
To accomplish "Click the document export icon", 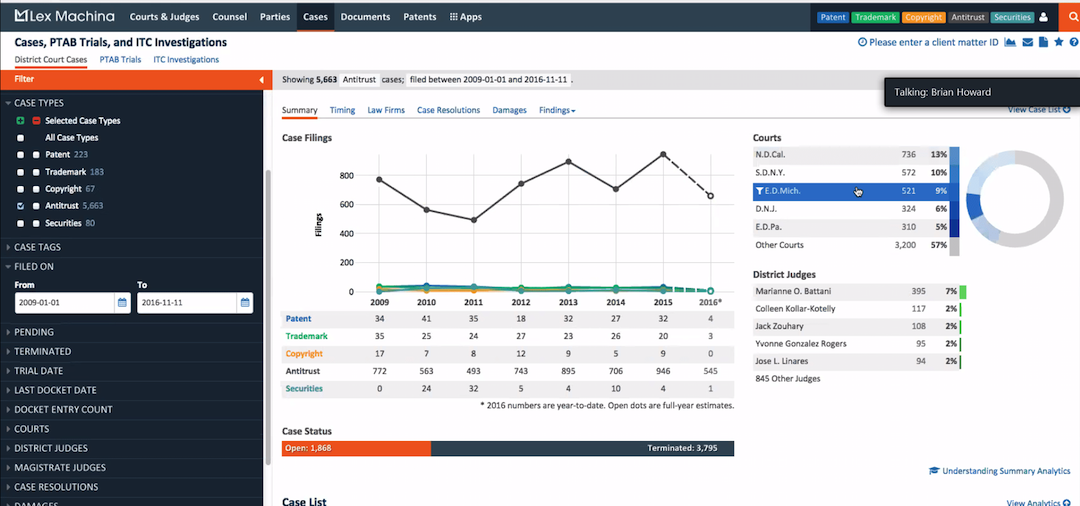I will 1043,43.
